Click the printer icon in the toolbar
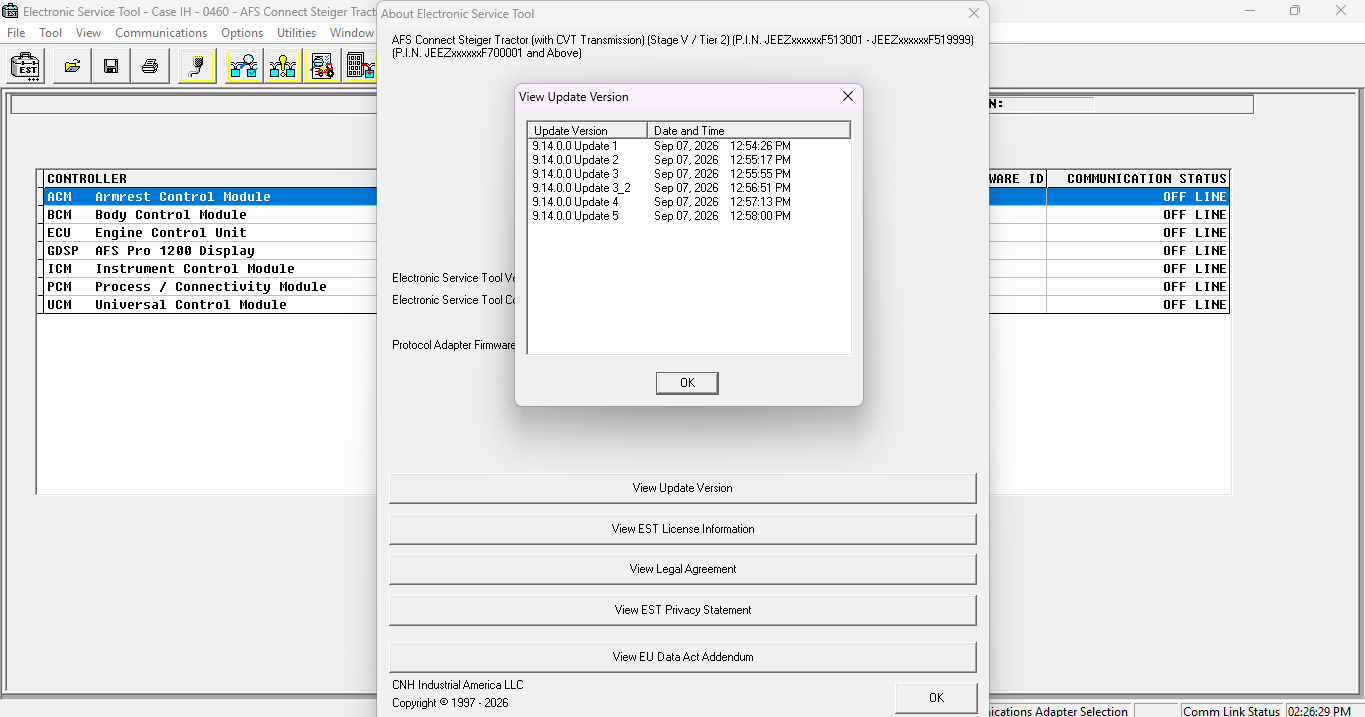 click(x=150, y=67)
